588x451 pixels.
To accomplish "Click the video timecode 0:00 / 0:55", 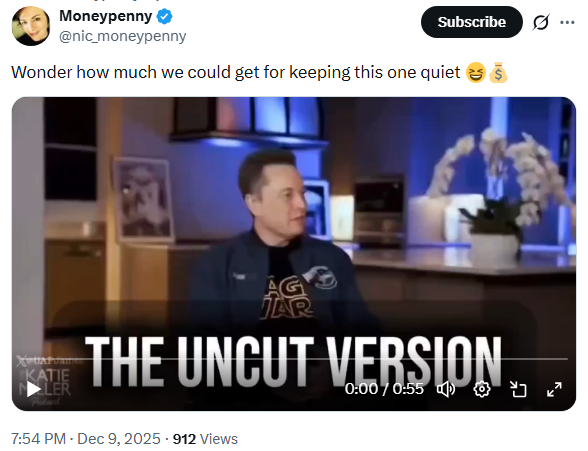I will click(384, 389).
